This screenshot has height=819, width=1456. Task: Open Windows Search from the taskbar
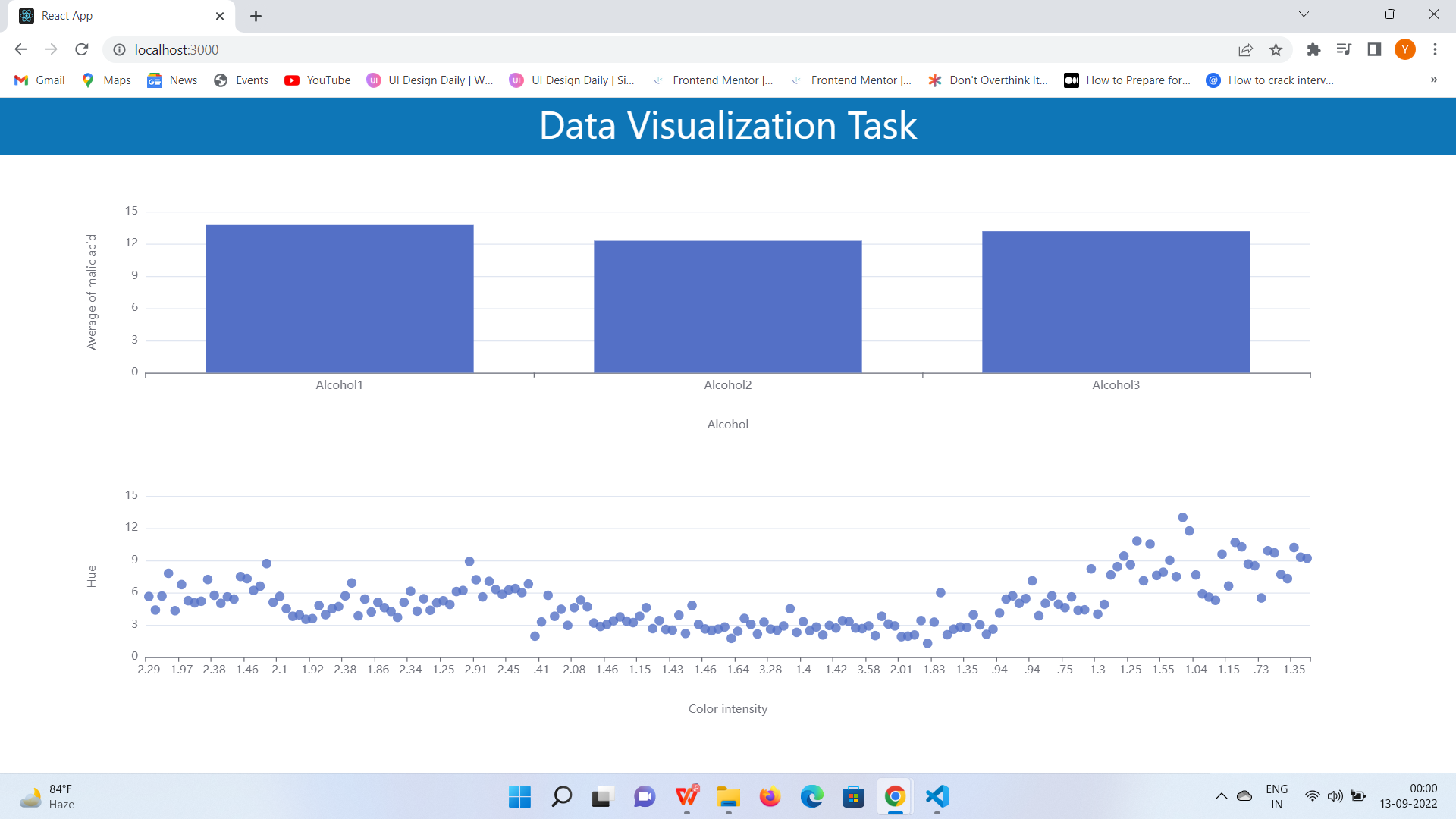point(561,797)
